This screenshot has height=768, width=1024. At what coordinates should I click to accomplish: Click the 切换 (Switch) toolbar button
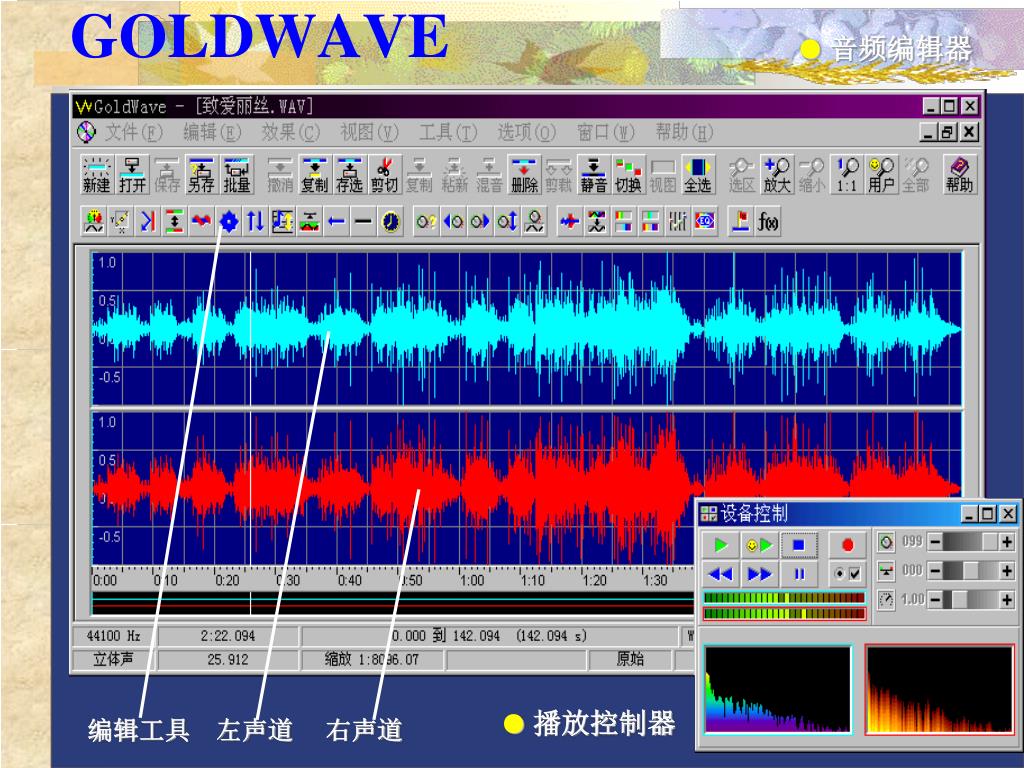628,174
